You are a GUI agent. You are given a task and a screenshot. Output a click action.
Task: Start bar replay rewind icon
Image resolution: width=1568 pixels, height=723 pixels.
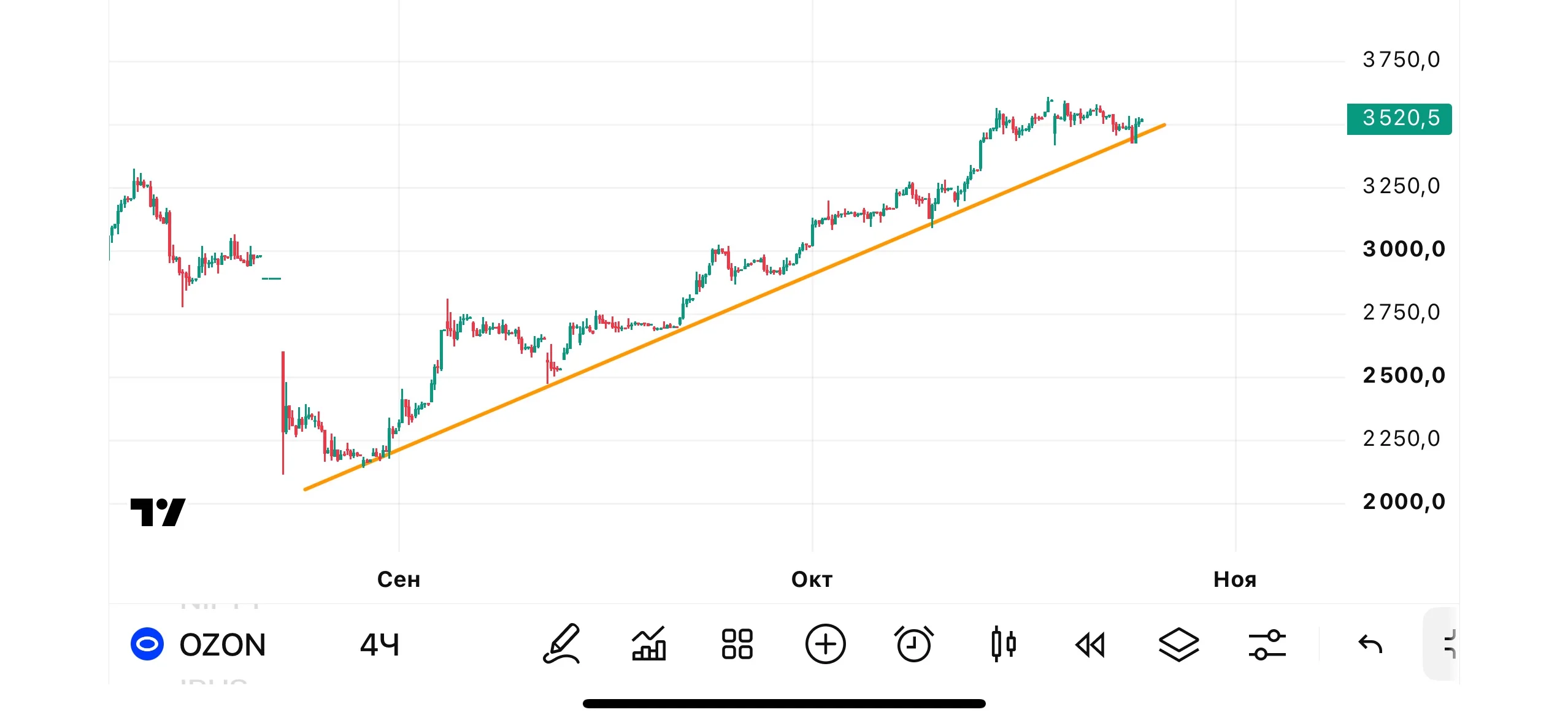click(1090, 645)
